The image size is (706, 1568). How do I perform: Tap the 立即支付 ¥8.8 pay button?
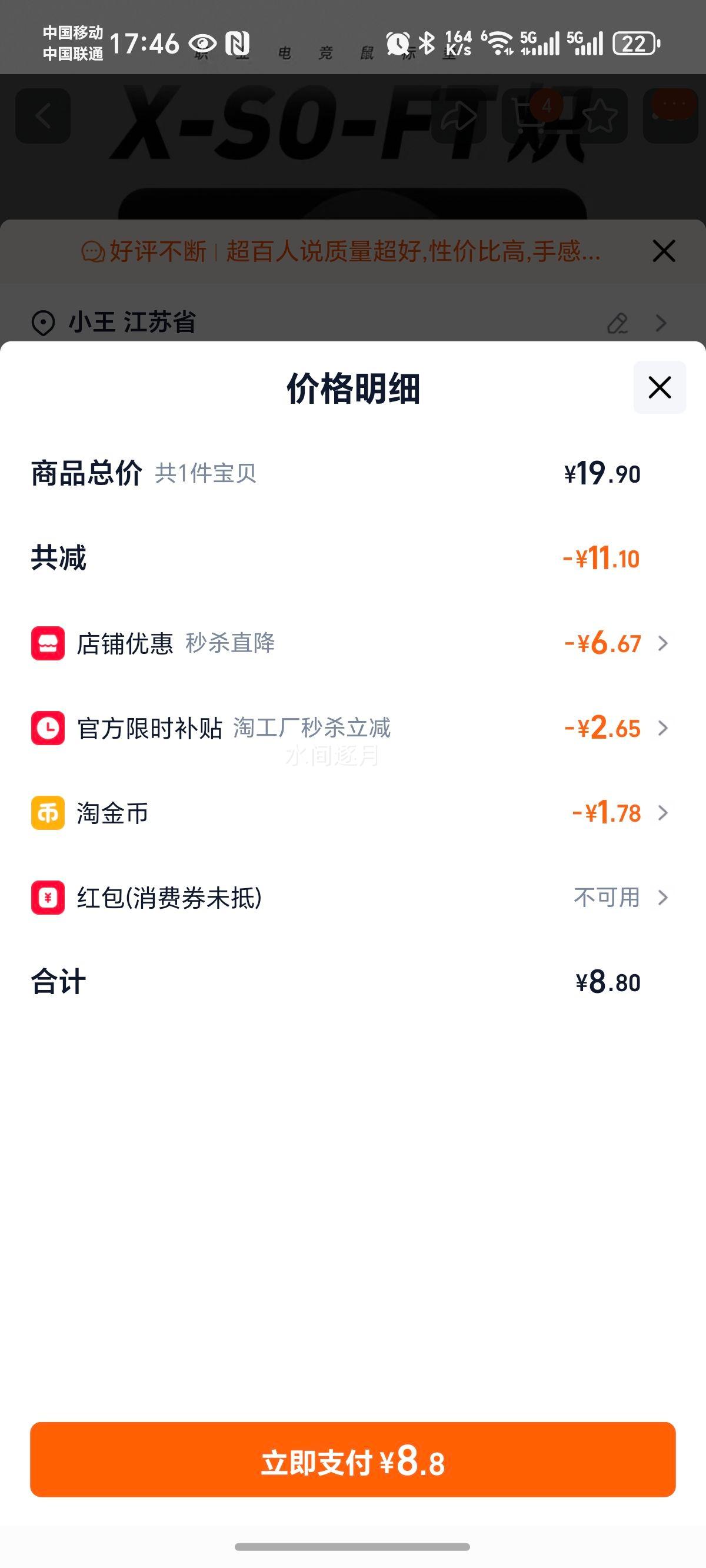[353, 1460]
